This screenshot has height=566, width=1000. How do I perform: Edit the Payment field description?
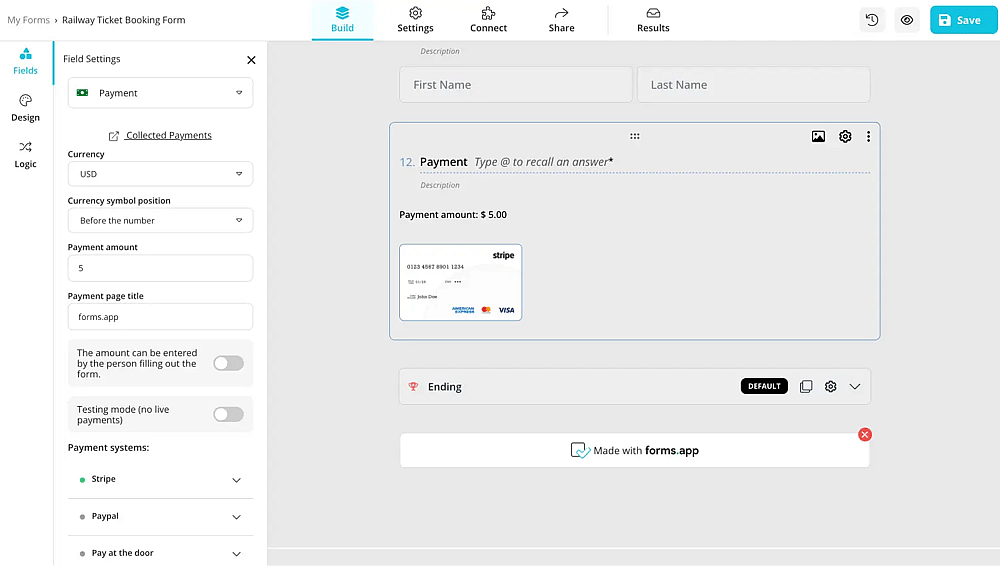439,185
